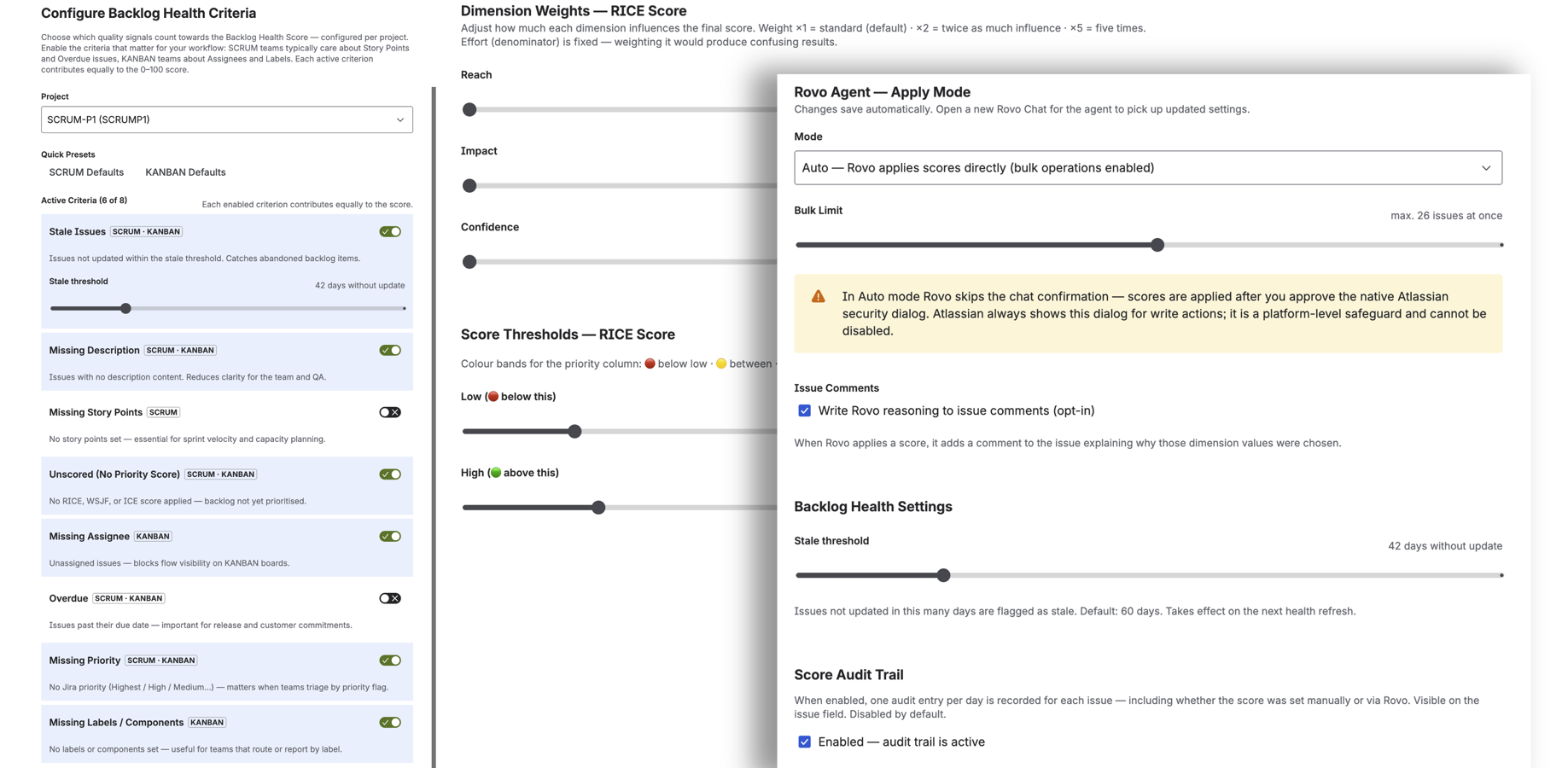Disable the Unscored (No Priority Score) criterion
1568x768 pixels.
point(389,474)
